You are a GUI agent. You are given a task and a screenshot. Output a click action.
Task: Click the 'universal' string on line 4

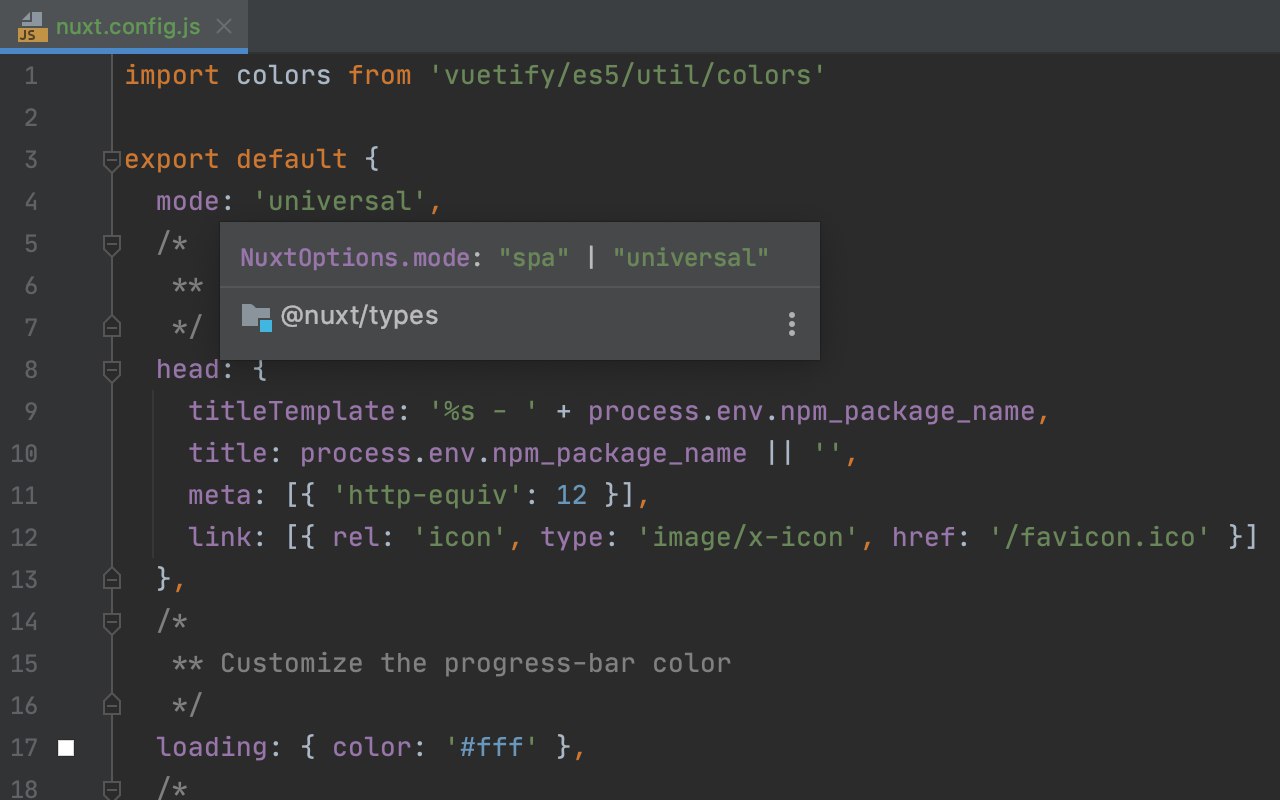[341, 202]
